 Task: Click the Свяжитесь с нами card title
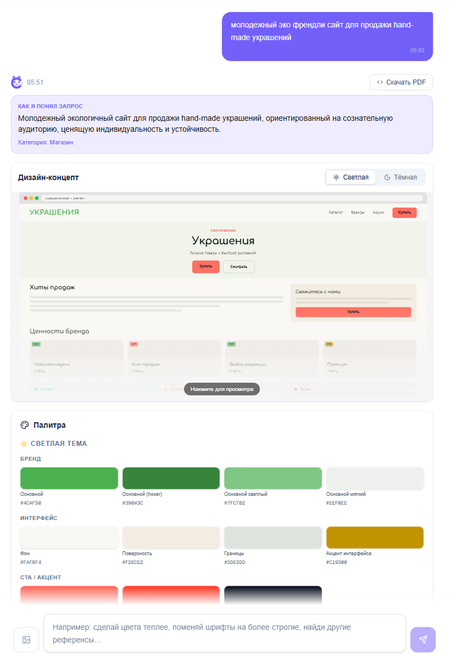point(318,291)
